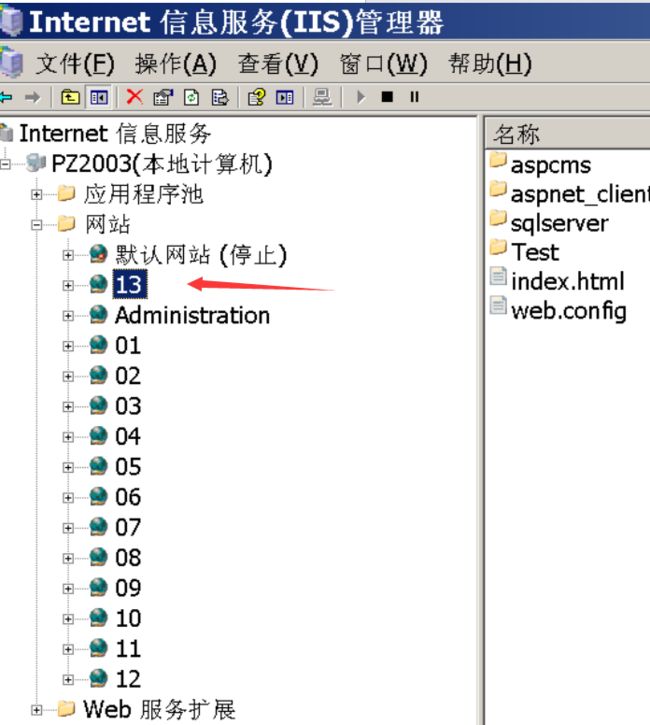
Task: Click the sqlserver folder icon
Action: coord(498,219)
